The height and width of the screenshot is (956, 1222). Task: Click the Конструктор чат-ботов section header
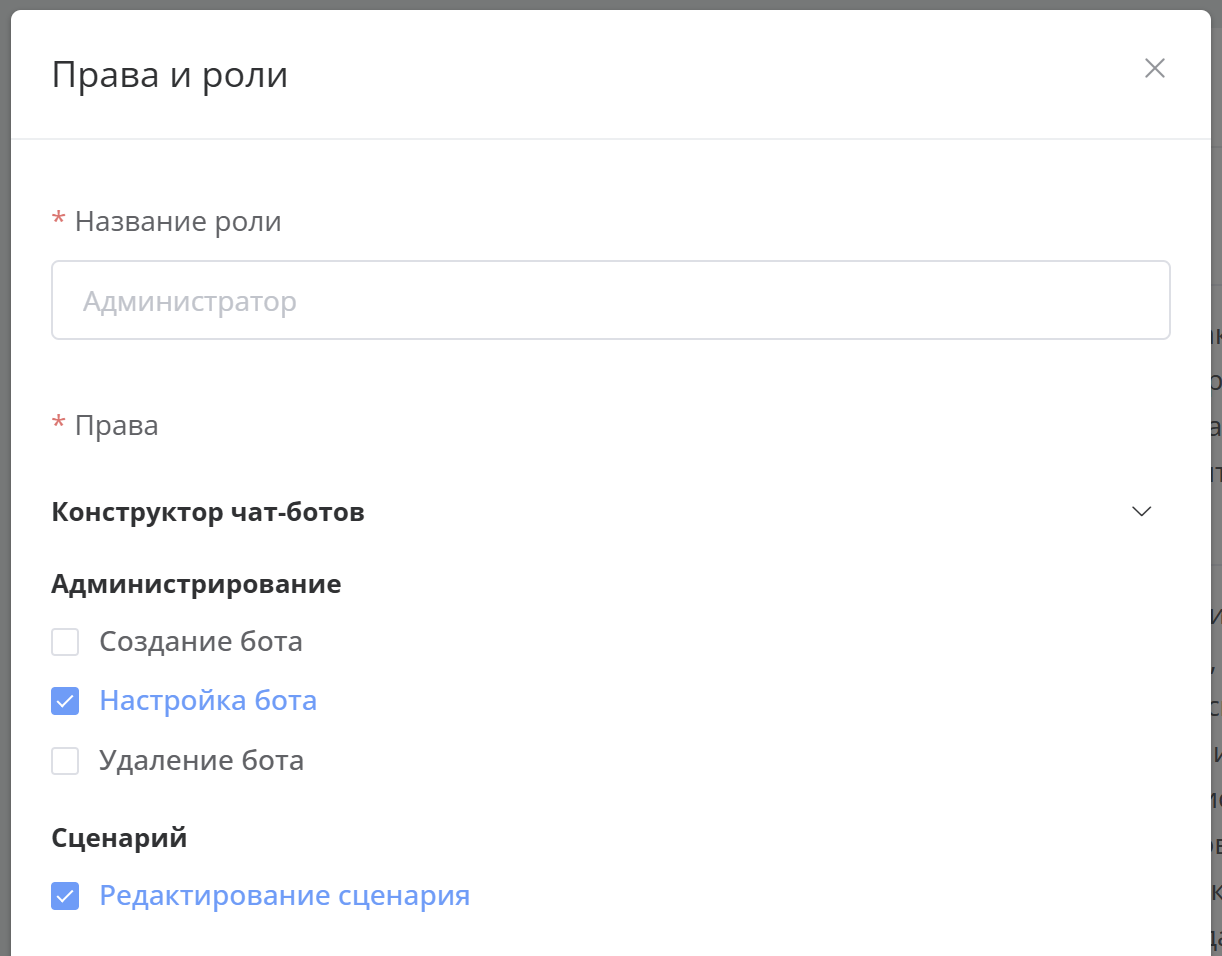coord(208,513)
